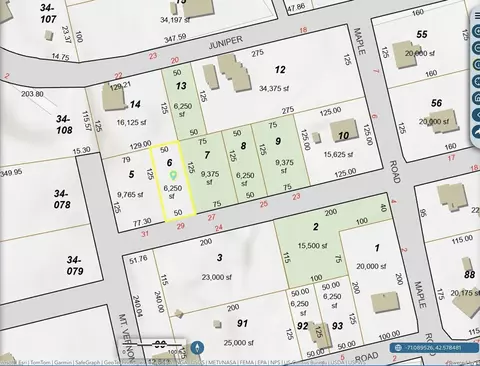The image size is (480, 366).
Task: Click the coordinates display box
Action: pyautogui.click(x=434, y=348)
